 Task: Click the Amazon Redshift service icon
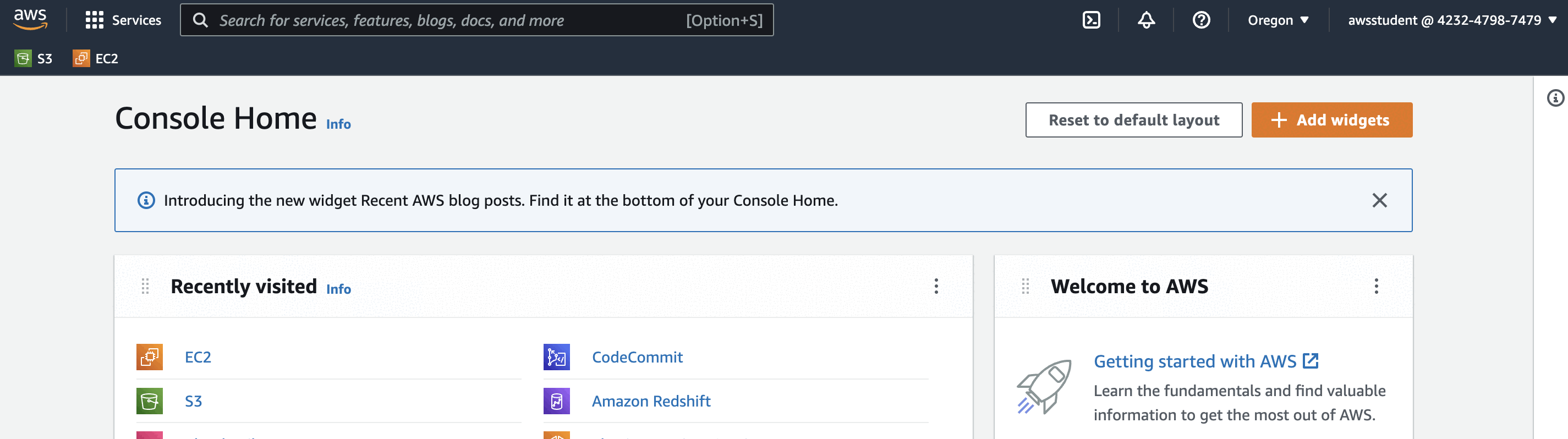[556, 400]
